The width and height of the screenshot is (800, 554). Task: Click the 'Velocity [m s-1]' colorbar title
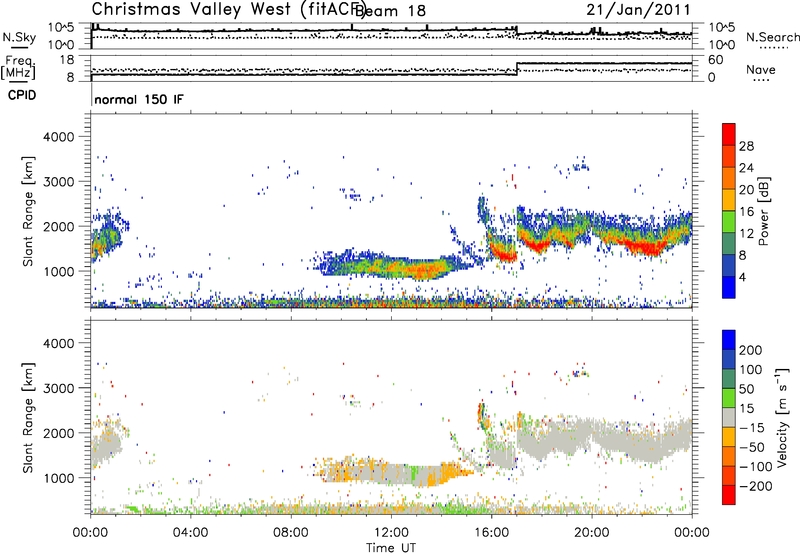tap(782, 417)
